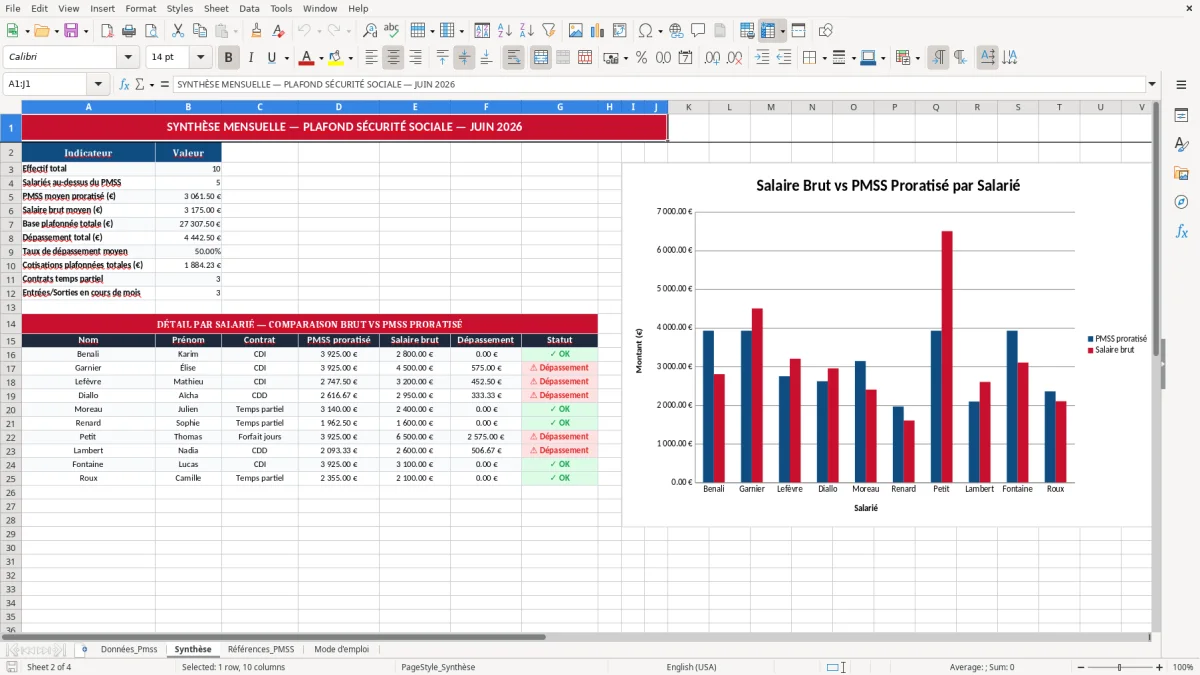Screen dimensions: 1200x675
Task: Toggle Center Horizontally alignment
Action: pyautogui.click(x=393, y=58)
